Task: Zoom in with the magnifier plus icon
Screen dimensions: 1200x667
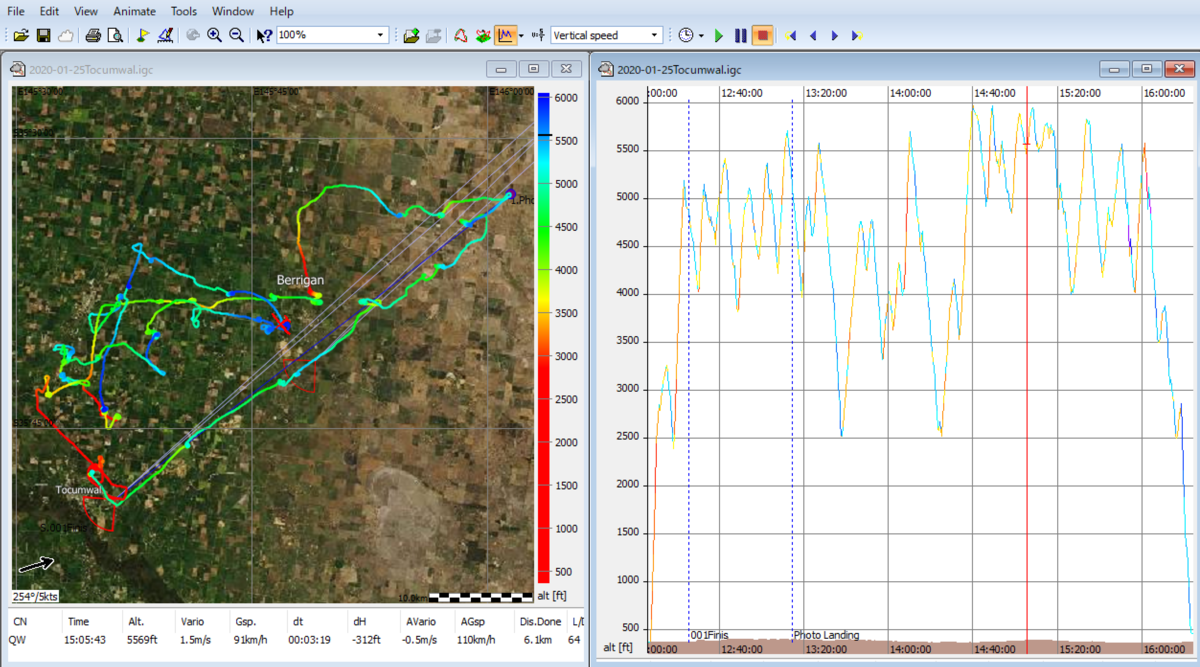Action: point(214,35)
